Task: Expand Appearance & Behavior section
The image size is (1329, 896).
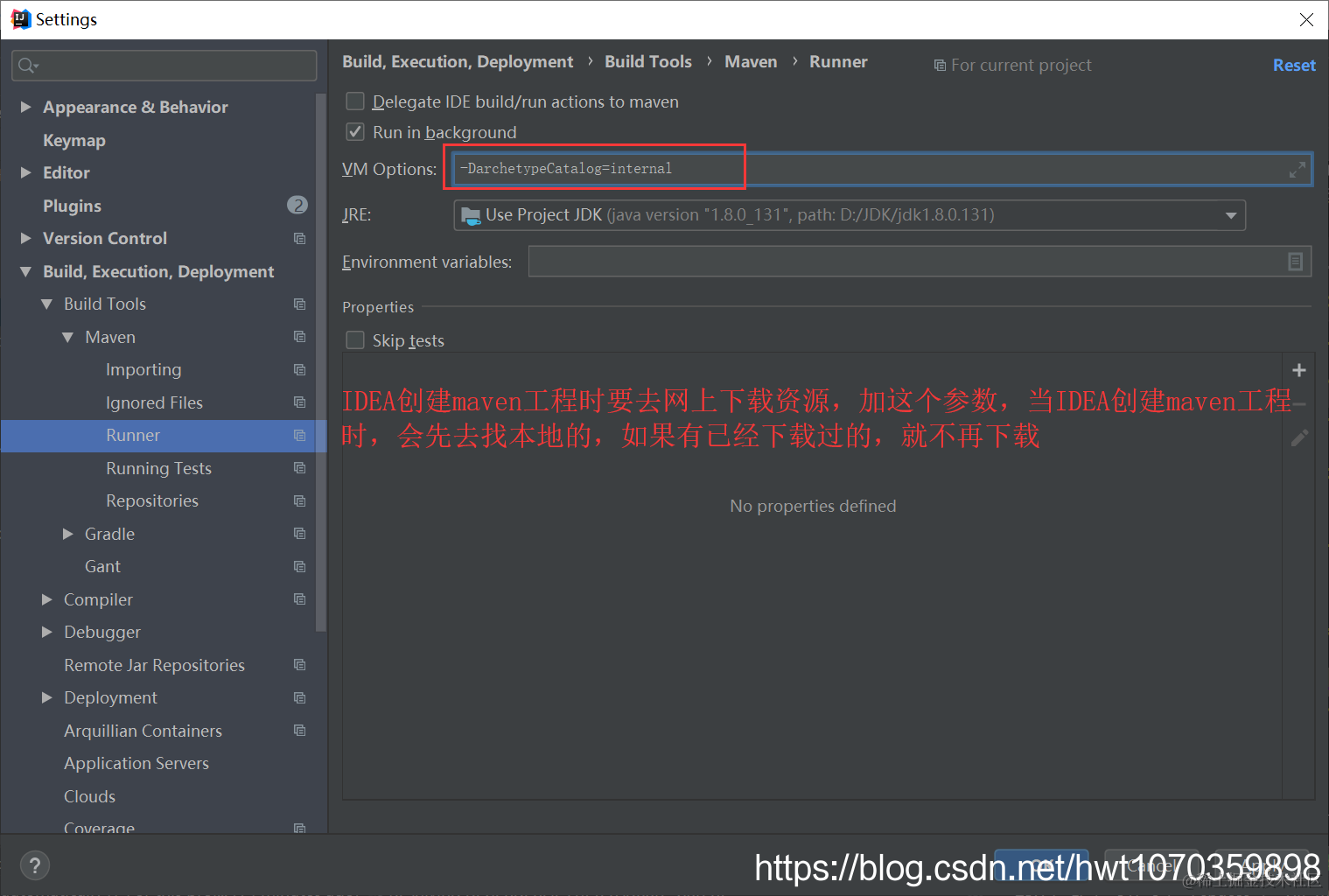Action: (x=25, y=107)
